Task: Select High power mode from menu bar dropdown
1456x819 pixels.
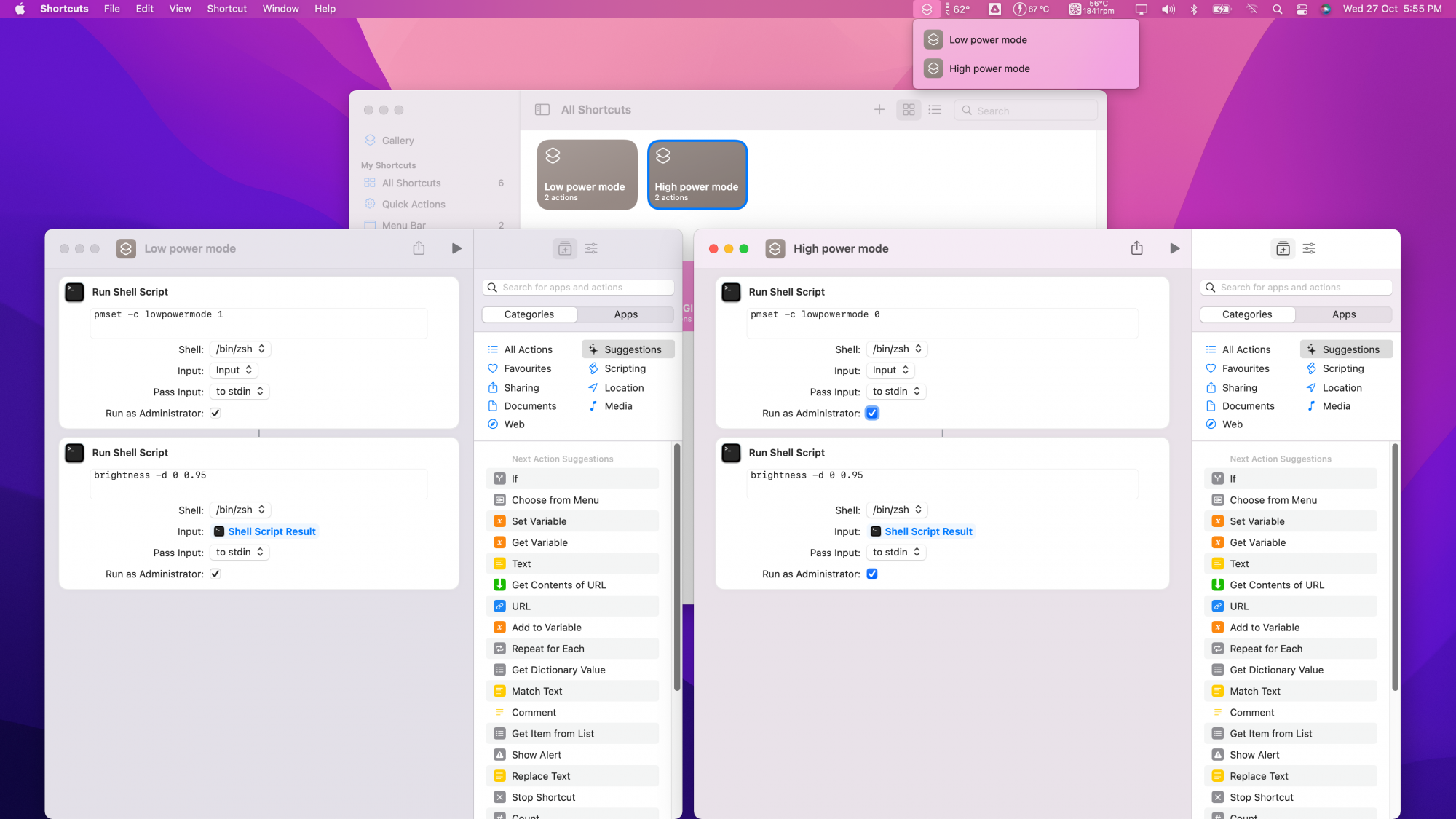Action: [x=989, y=68]
